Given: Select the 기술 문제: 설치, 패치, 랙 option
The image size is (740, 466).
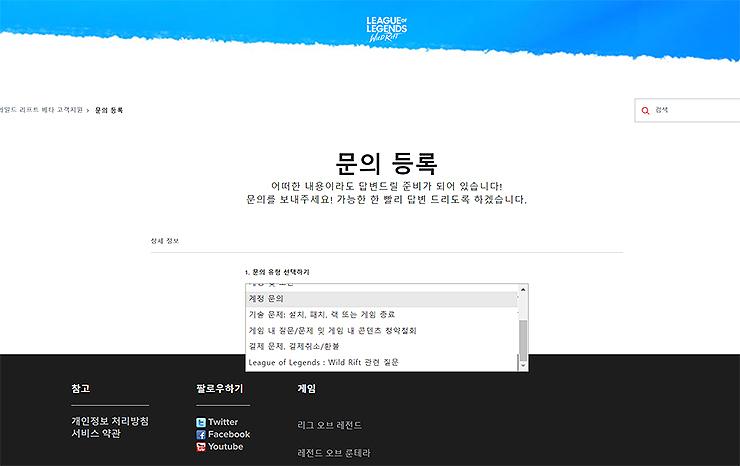Looking at the screenshot, I should [381, 314].
